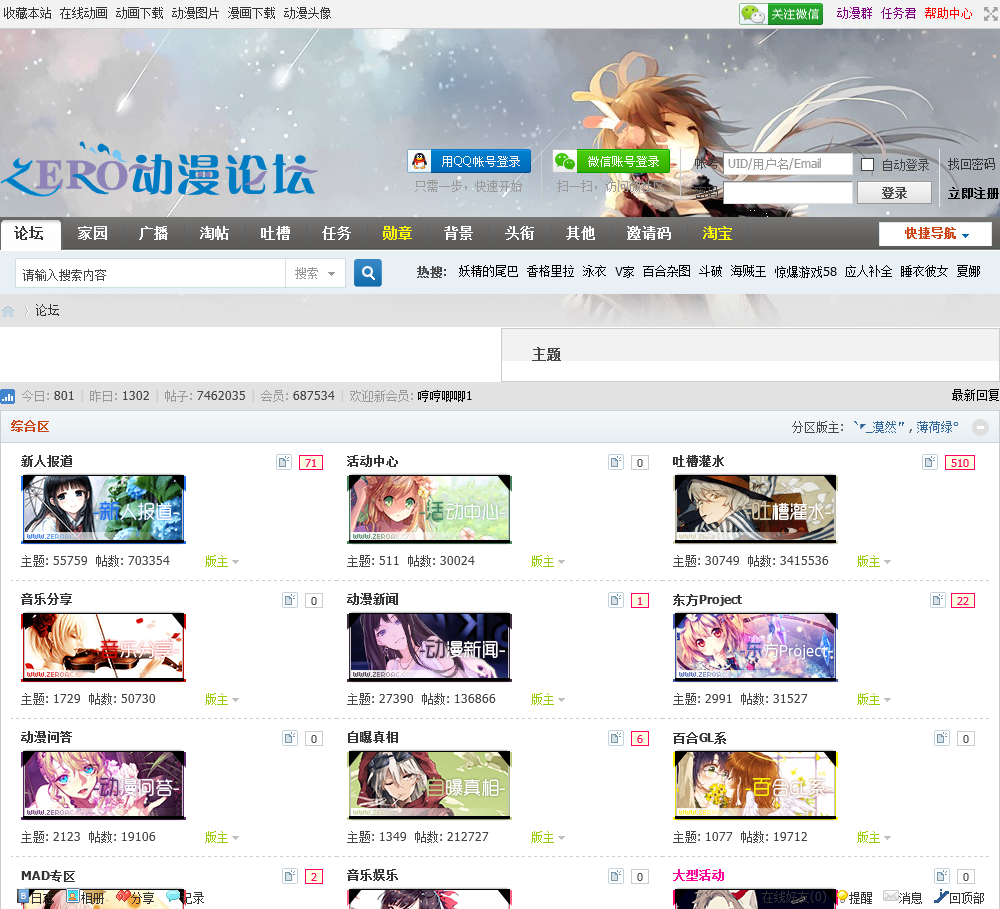Click the green WeChat login icon
1000x909 pixels.
click(x=564, y=161)
